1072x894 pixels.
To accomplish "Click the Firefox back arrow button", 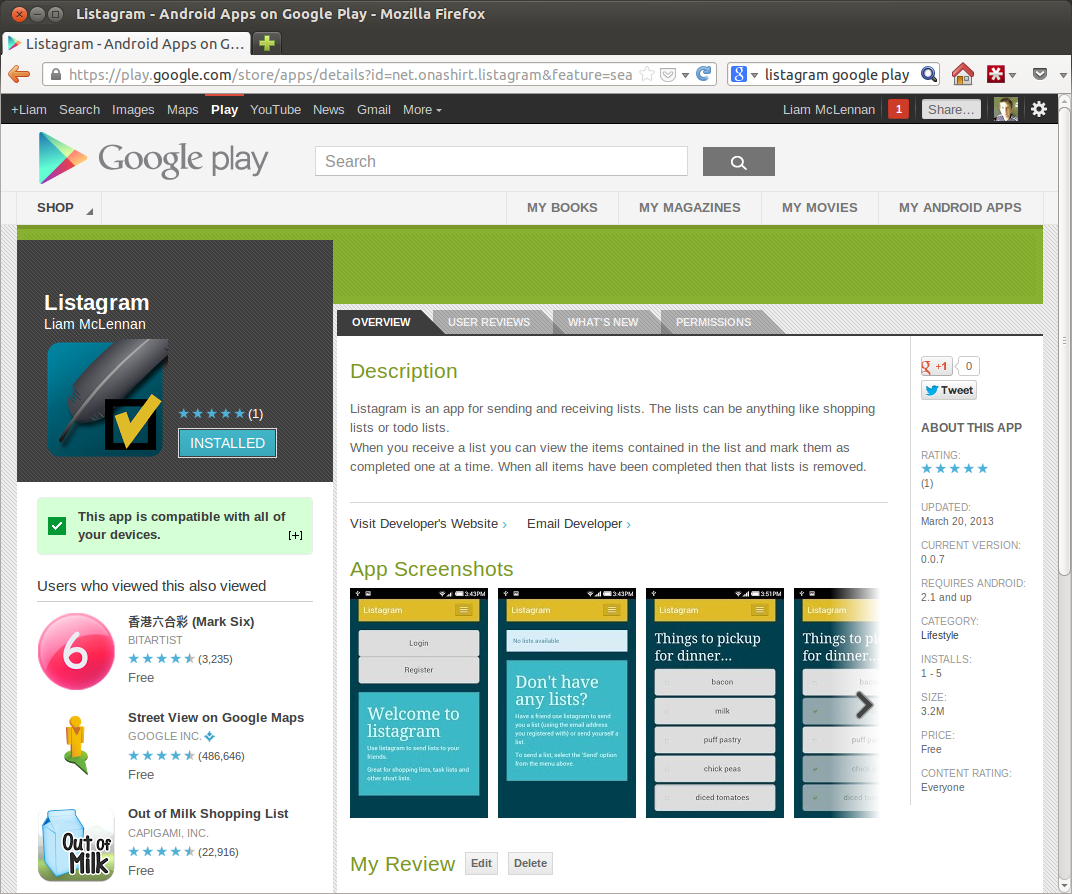I will pos(19,74).
